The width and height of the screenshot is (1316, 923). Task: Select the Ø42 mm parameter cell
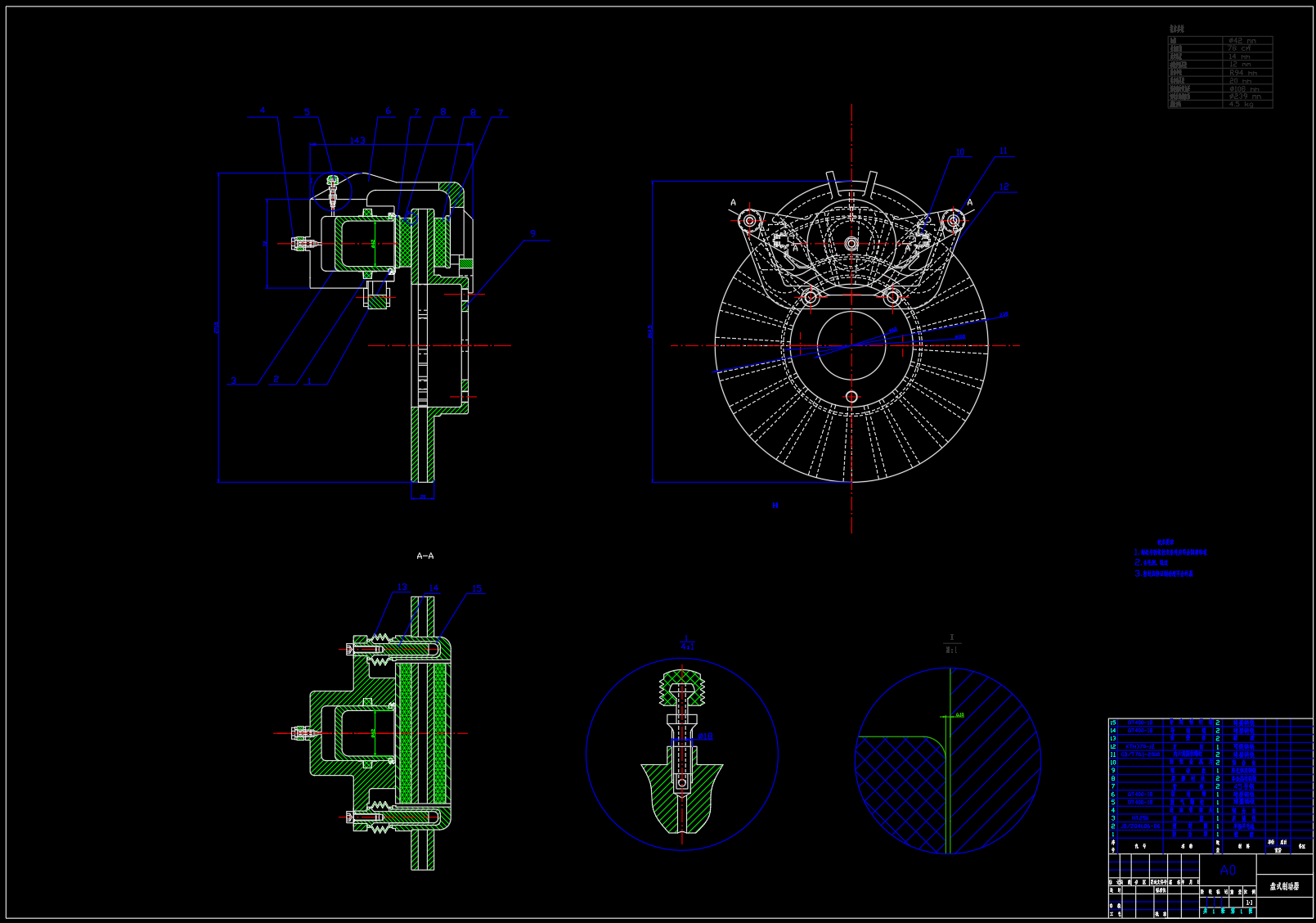(1241, 40)
